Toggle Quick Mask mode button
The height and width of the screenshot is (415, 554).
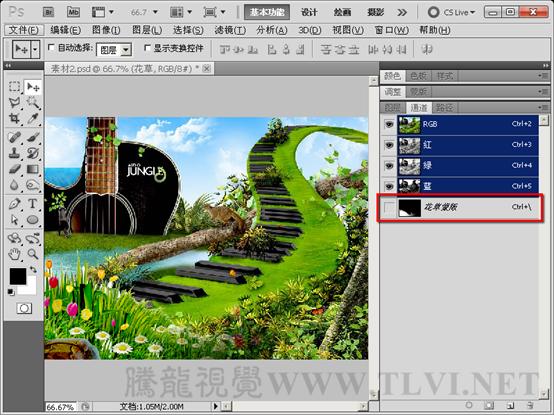click(x=24, y=308)
